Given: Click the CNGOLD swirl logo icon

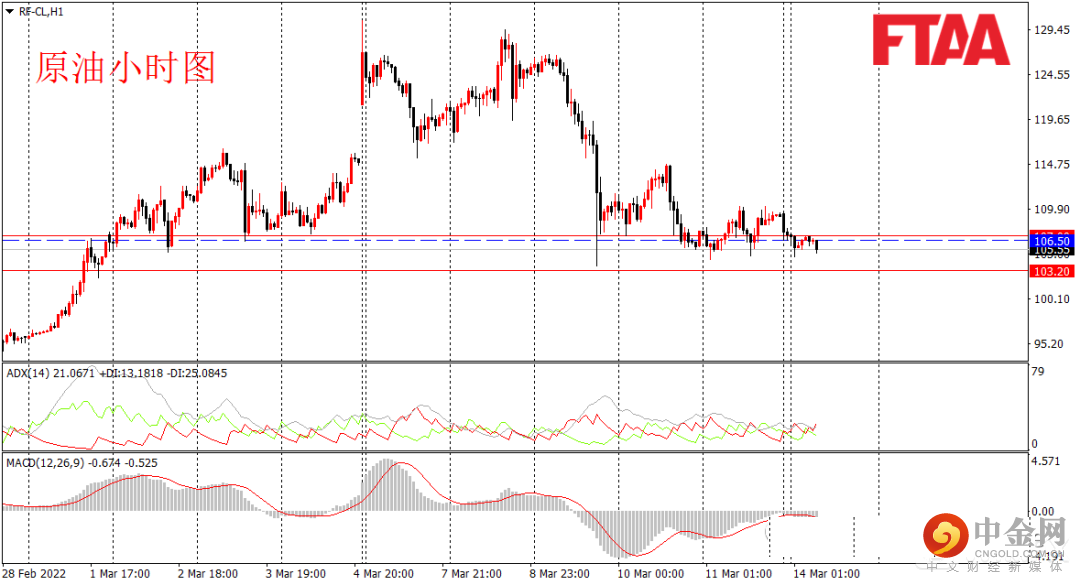Looking at the screenshot, I should (x=946, y=535).
